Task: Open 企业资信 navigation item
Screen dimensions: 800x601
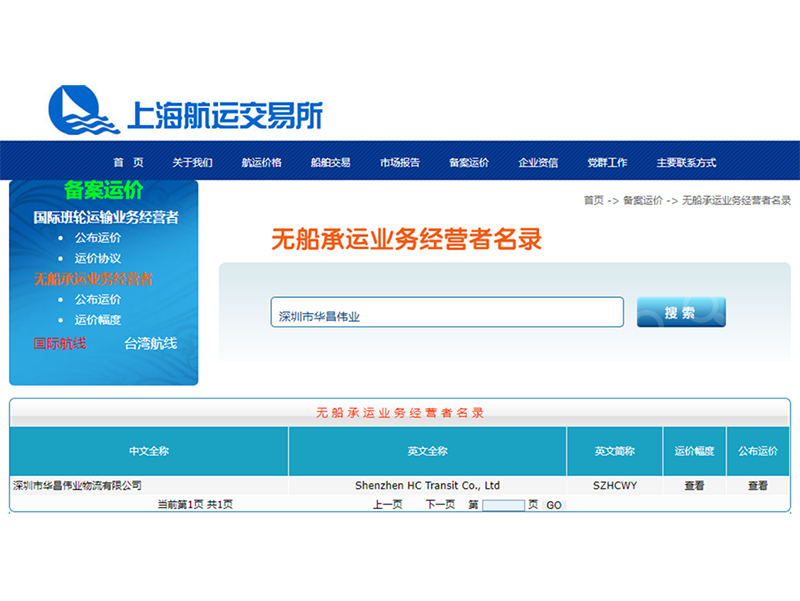Action: pyautogui.click(x=538, y=162)
